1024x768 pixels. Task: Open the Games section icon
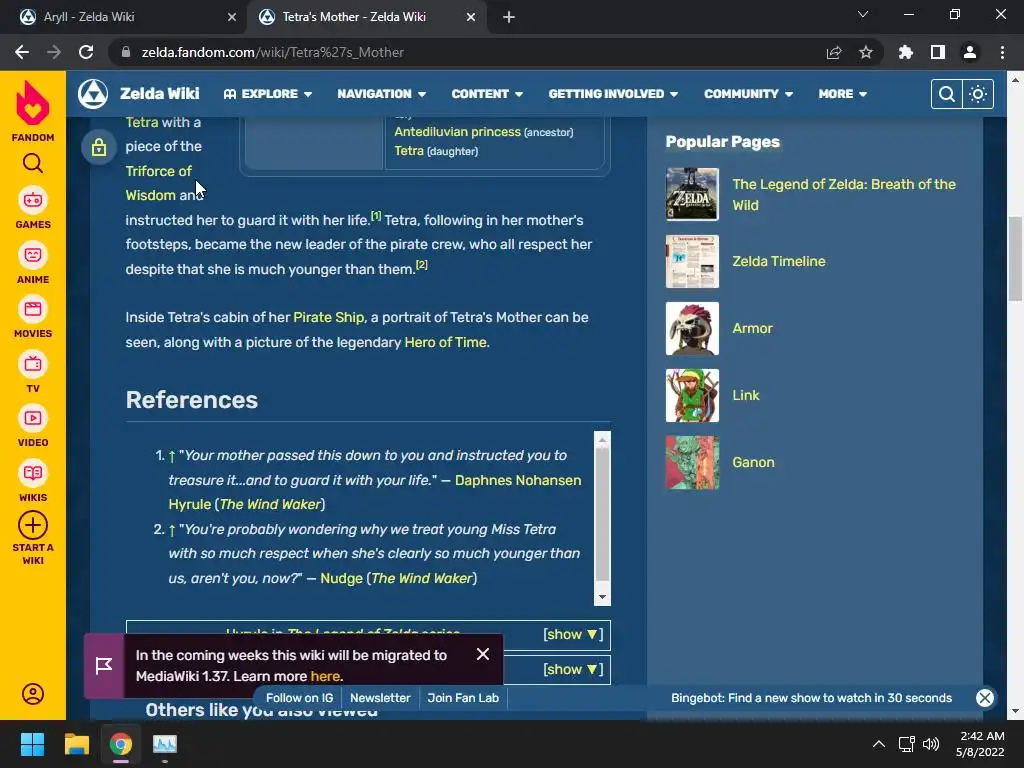[x=33, y=200]
